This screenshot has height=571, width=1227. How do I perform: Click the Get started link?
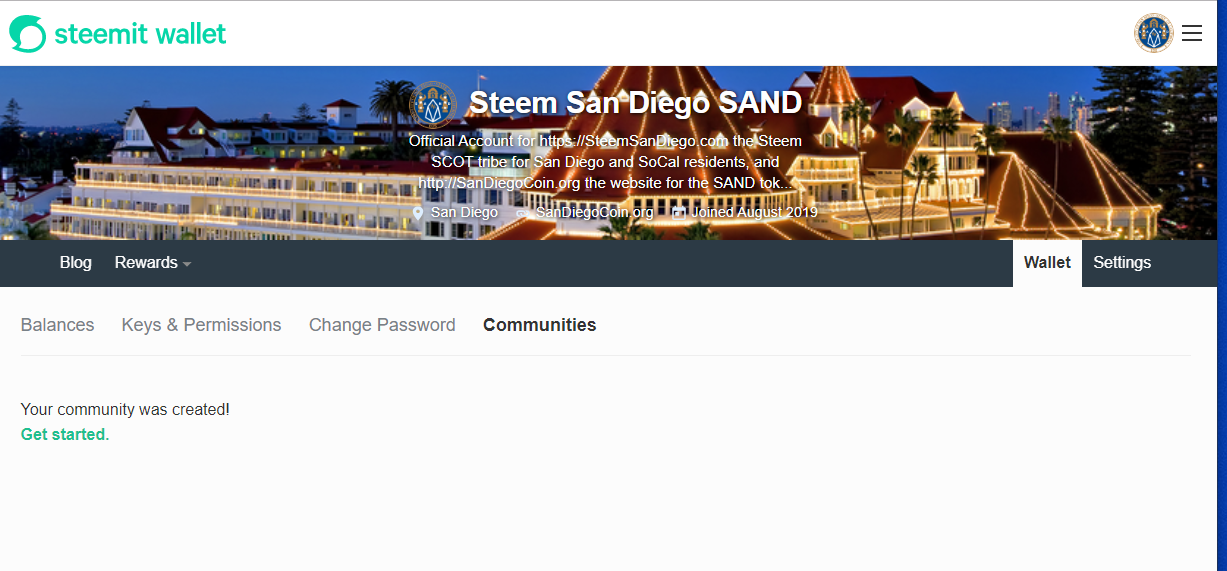point(65,435)
